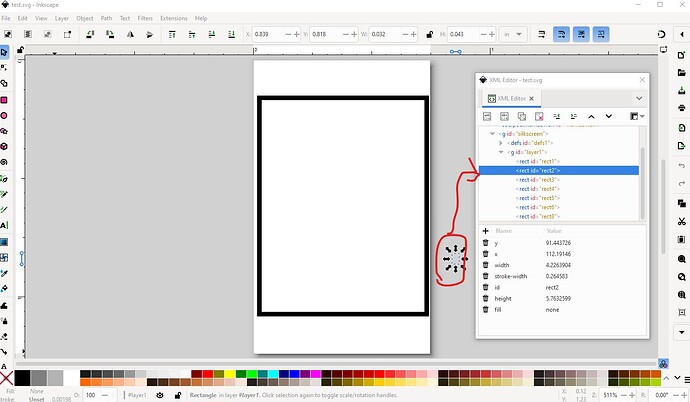Raise selection one step
The width and height of the screenshot is (690, 402).
(x=192, y=34)
